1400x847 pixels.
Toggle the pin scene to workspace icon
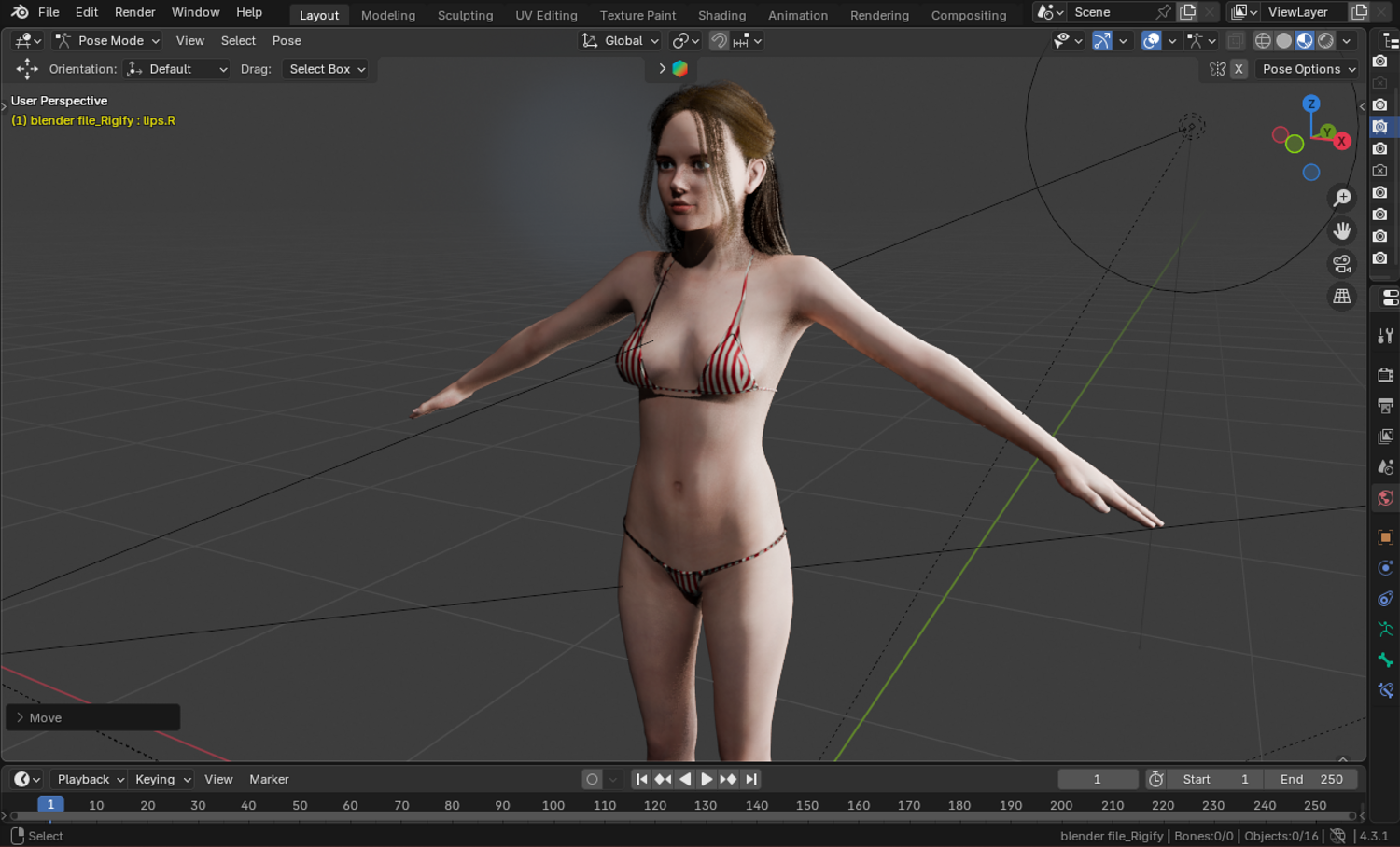pyautogui.click(x=1163, y=12)
